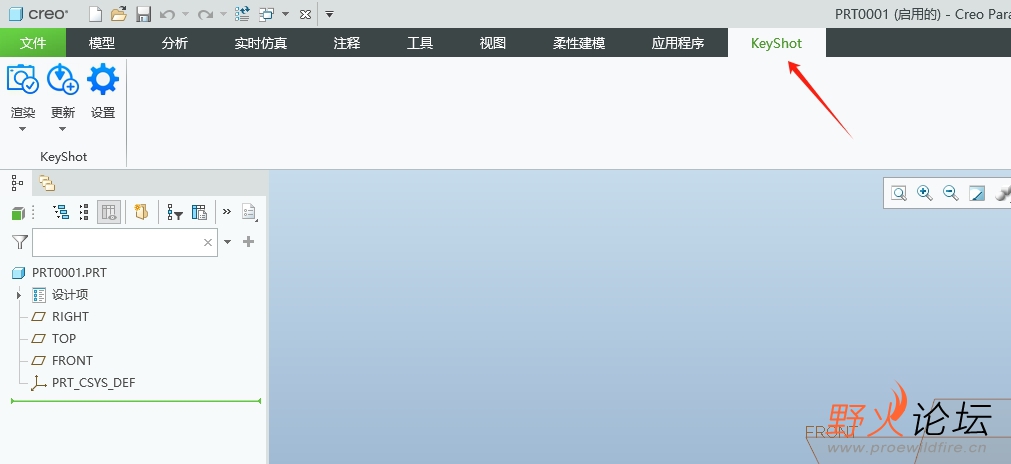The image size is (1011, 464).
Task: Select the 视图 ribbon tab
Action: [493, 43]
